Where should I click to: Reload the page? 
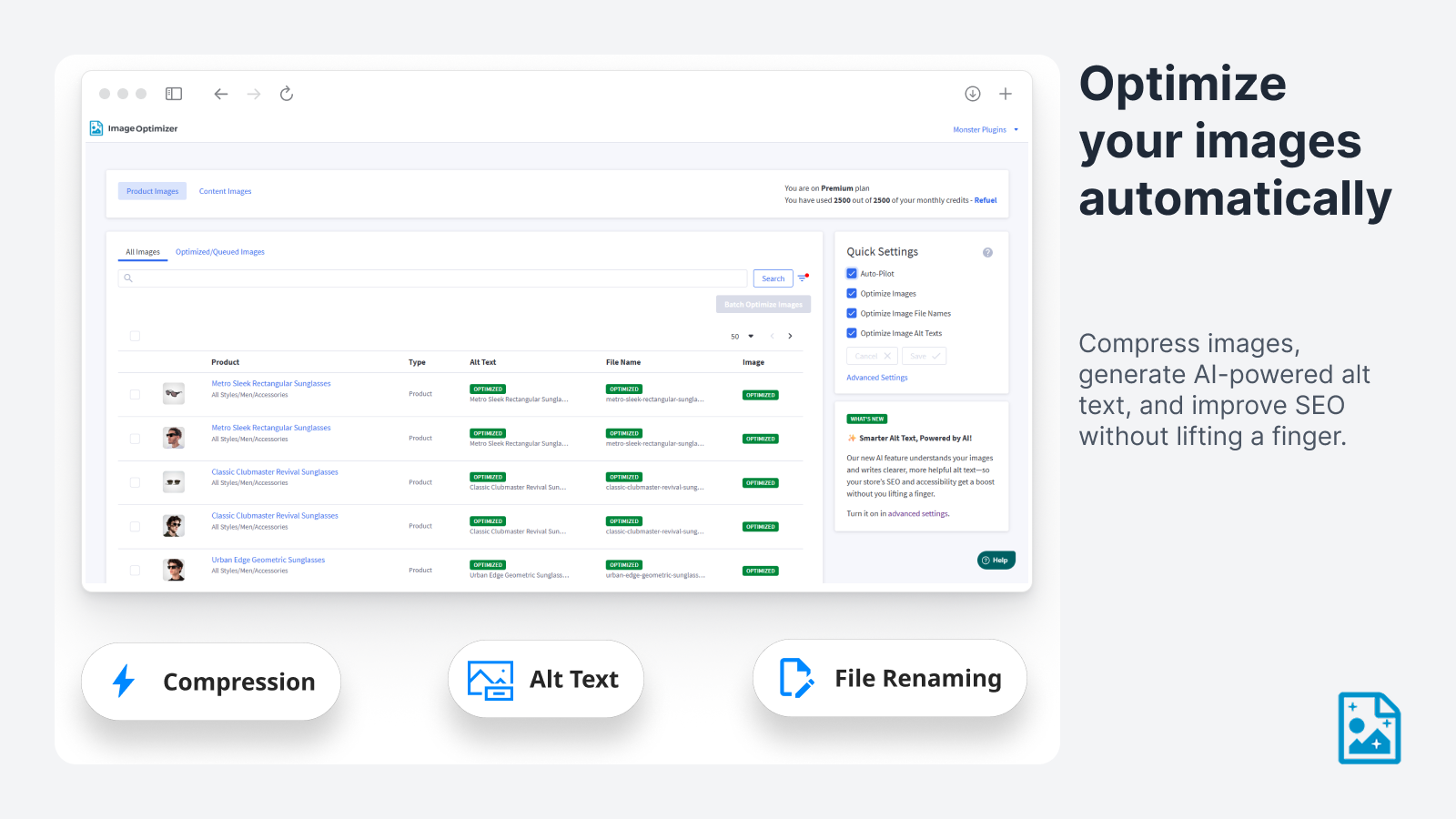click(287, 94)
